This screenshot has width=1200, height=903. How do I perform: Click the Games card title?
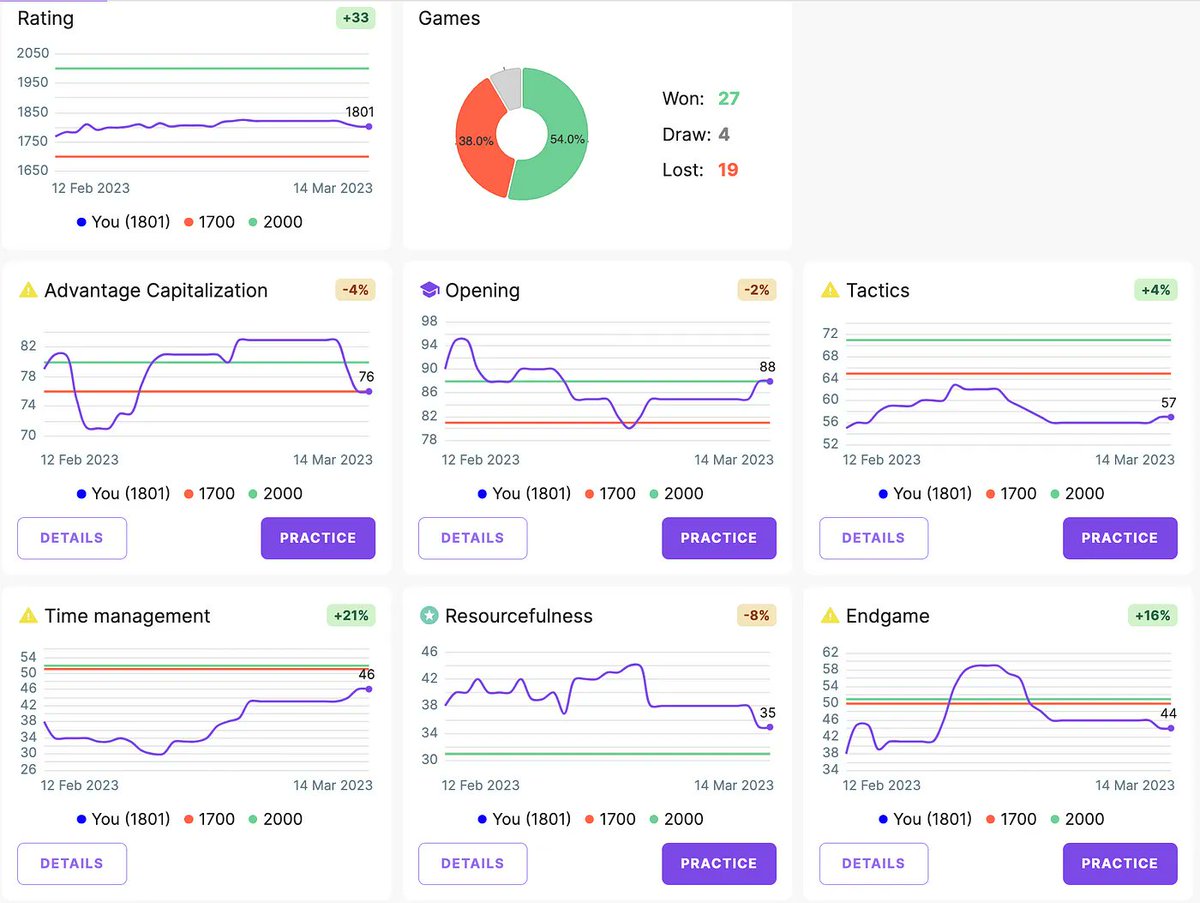click(x=449, y=18)
